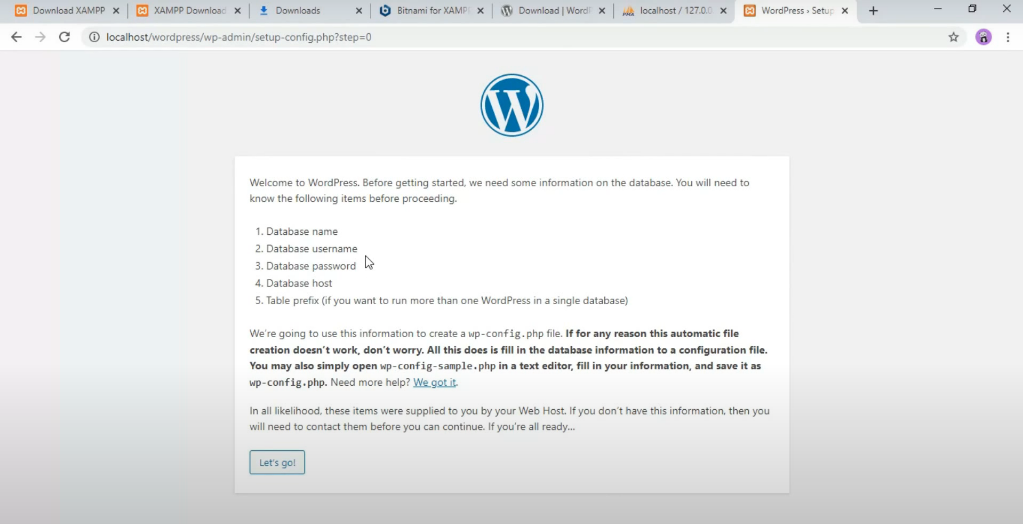Close the WordPress Setup tab
Screen dimensions: 1023x524
pos(844,10)
